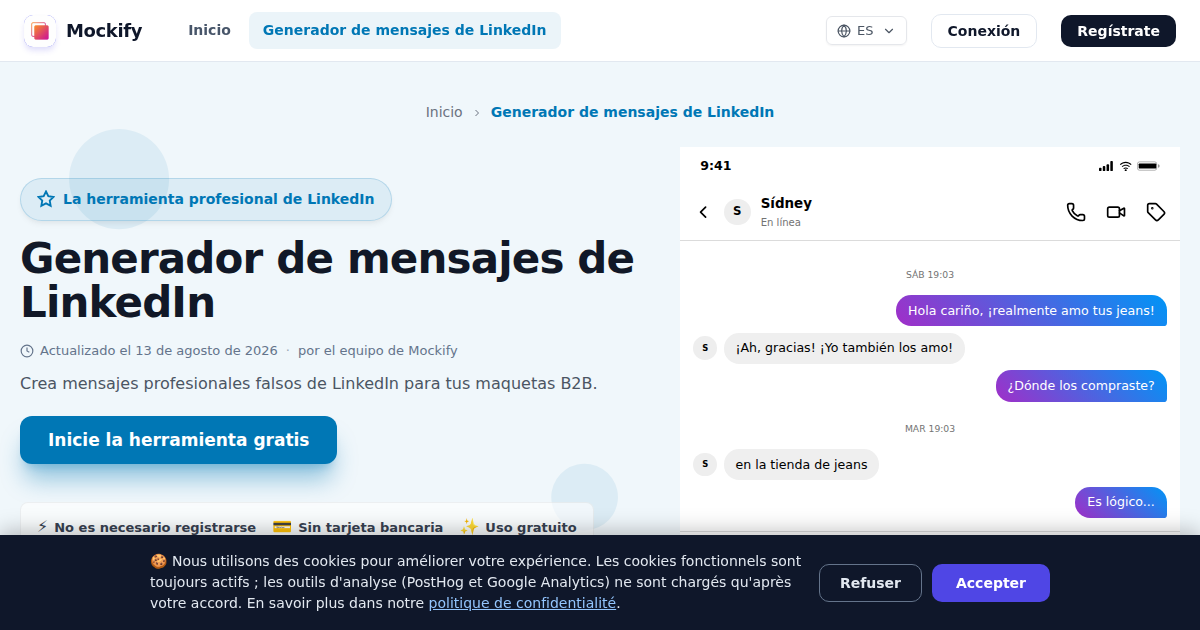This screenshot has height=630, width=1200.
Task: Click text 'Sin tarjeta bancaria'
Action: pyautogui.click(x=370, y=527)
